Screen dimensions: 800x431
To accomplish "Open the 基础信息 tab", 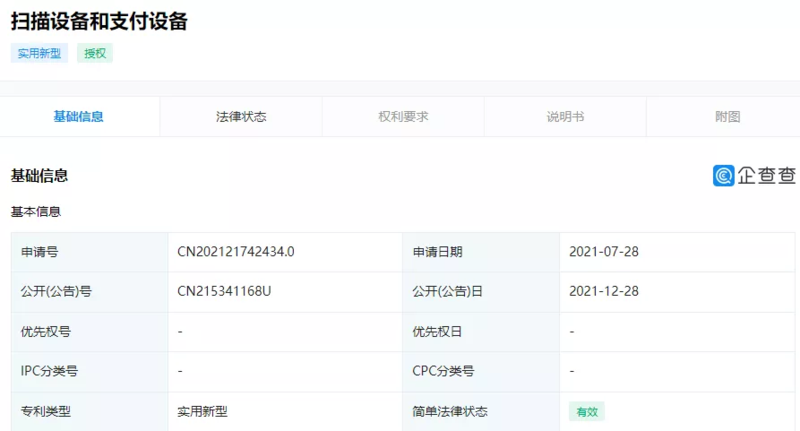I will click(79, 117).
